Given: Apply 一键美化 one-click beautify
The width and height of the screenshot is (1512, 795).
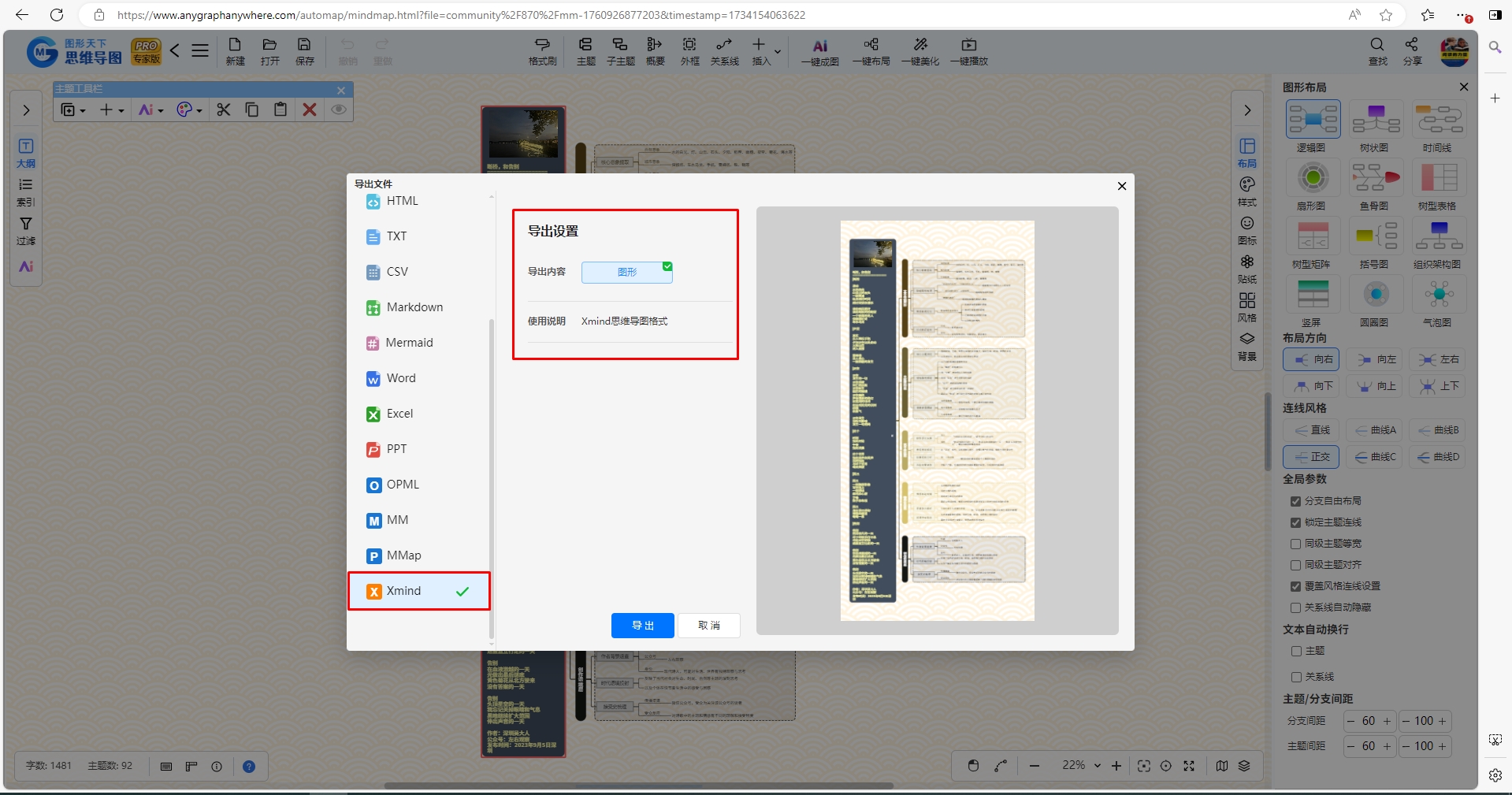Looking at the screenshot, I should [x=920, y=51].
